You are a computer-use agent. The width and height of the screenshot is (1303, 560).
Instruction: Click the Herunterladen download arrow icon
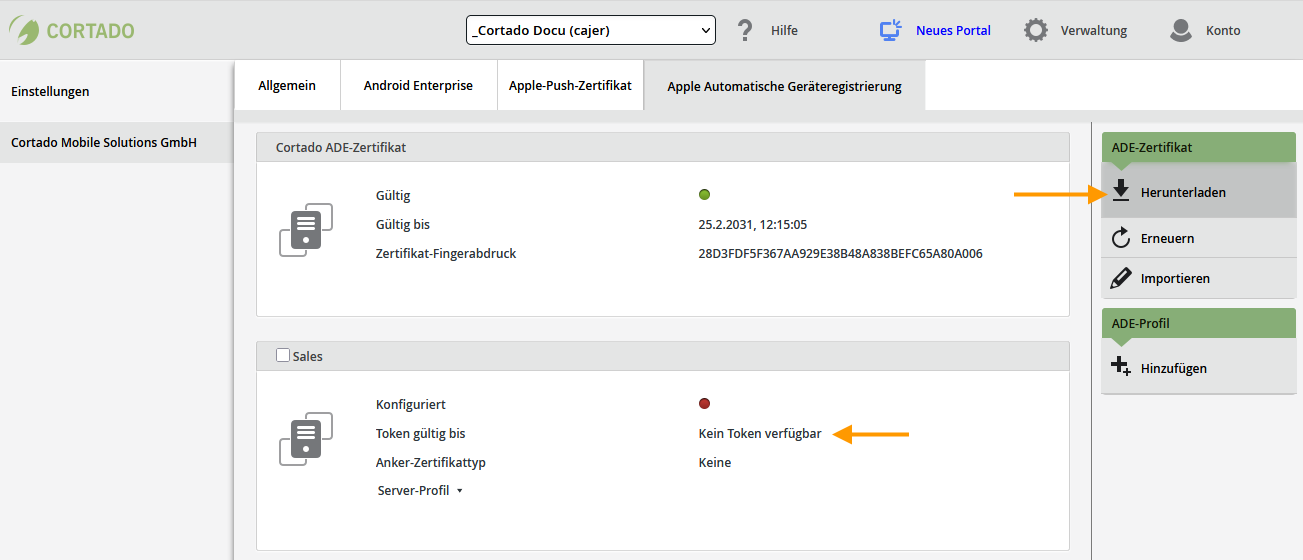[1121, 191]
